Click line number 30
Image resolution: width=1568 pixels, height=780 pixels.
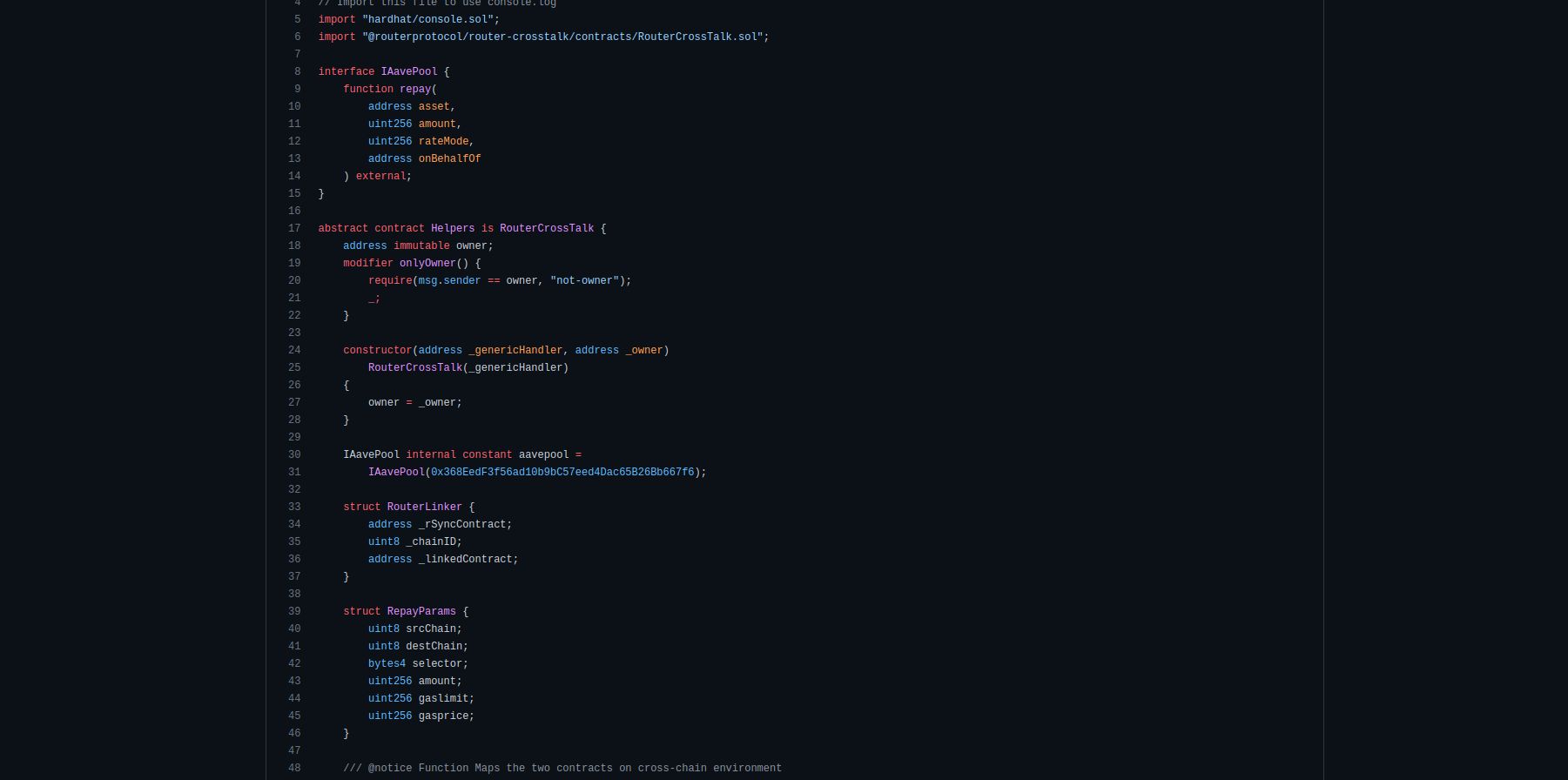pos(294,454)
